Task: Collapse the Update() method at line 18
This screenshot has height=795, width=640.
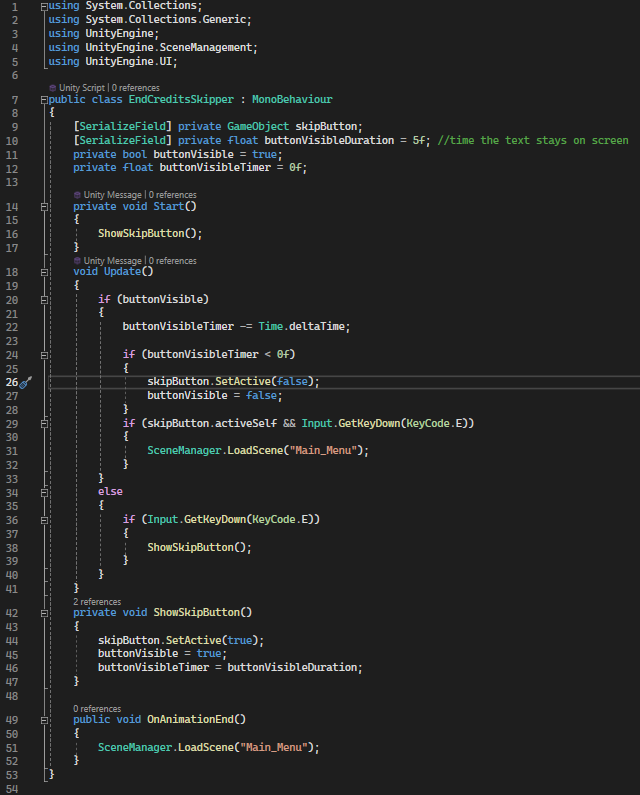Action: (x=44, y=272)
